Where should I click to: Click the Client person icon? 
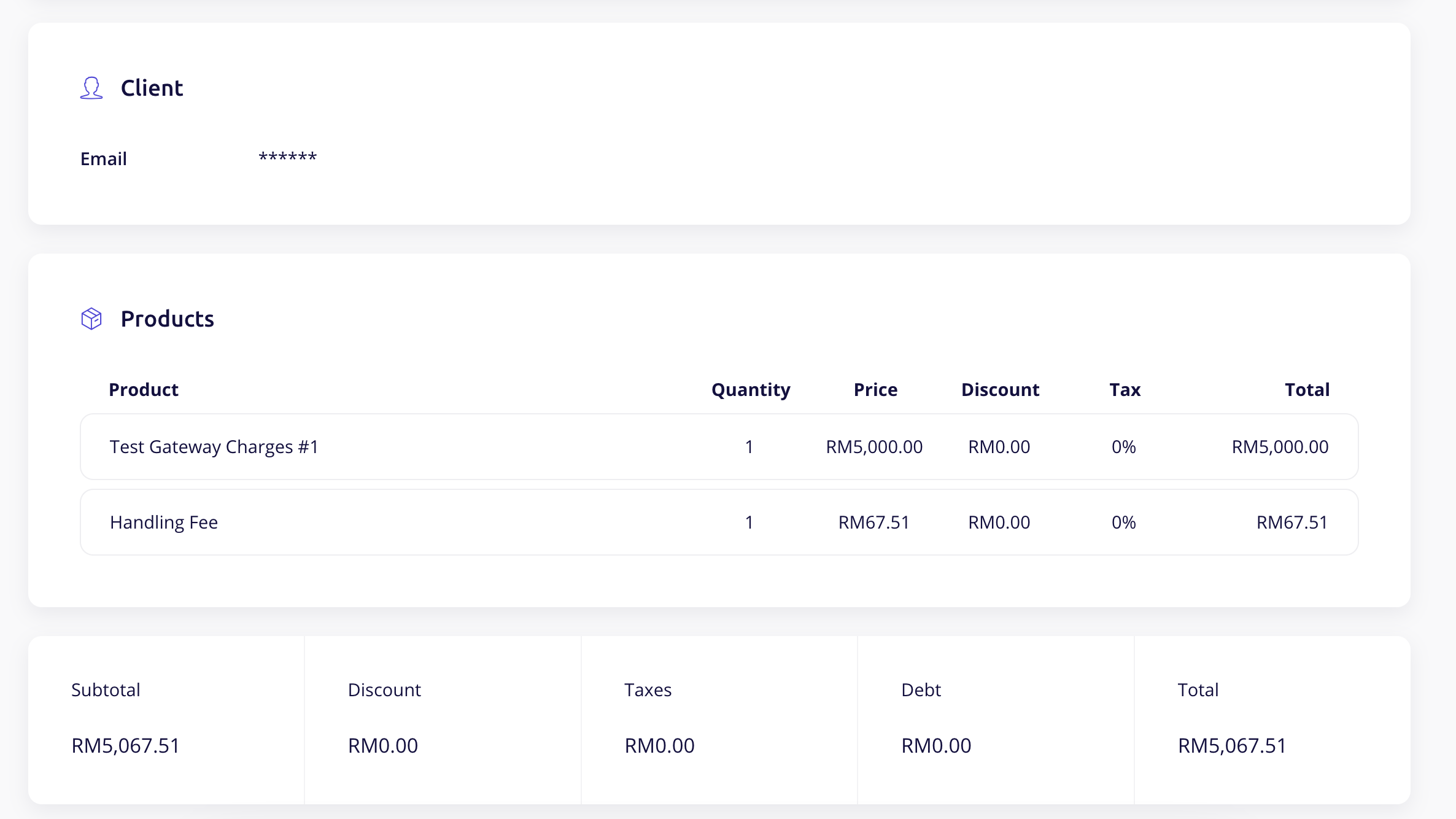click(x=91, y=88)
